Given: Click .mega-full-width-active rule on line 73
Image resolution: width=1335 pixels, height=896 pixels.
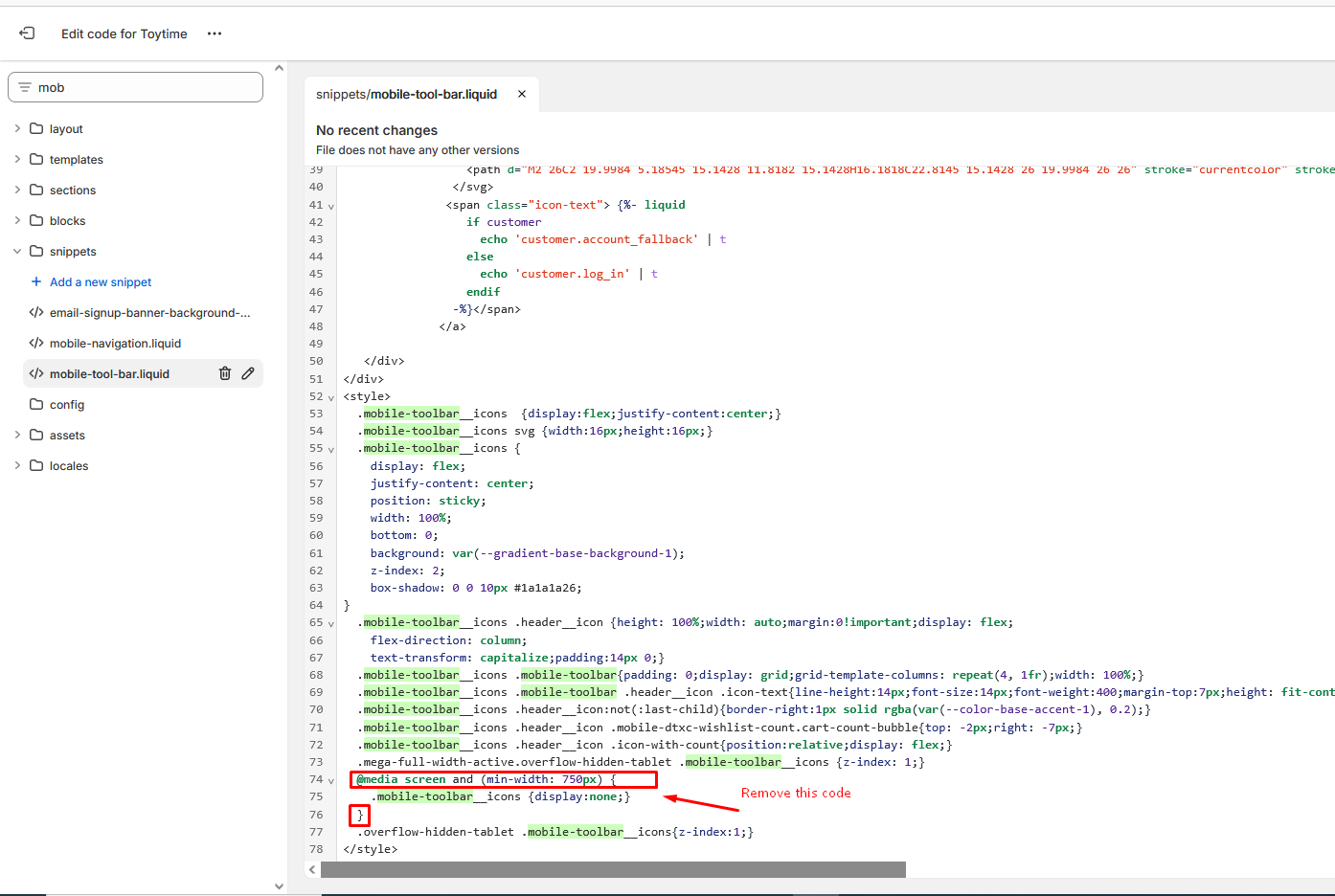Looking at the screenshot, I should pos(642,762).
